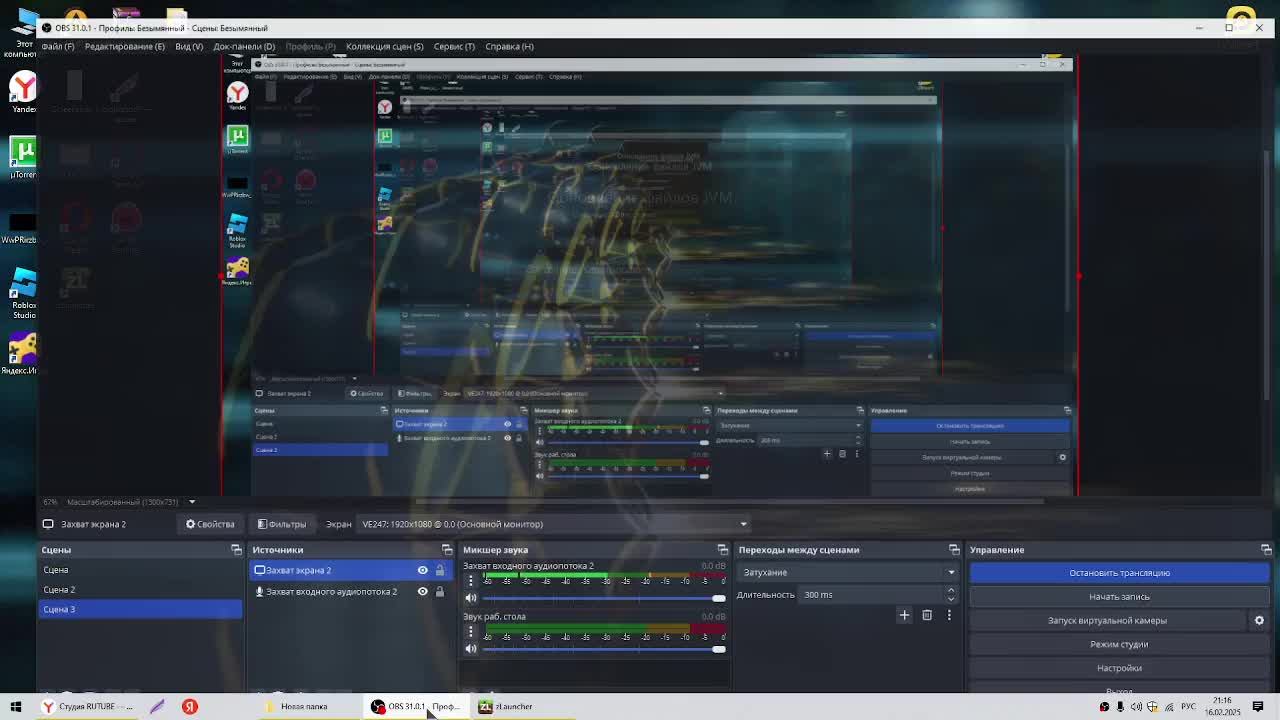Open the red Yandex icon on taskbar
Viewport: 1280px width, 720px height.
coord(189,707)
